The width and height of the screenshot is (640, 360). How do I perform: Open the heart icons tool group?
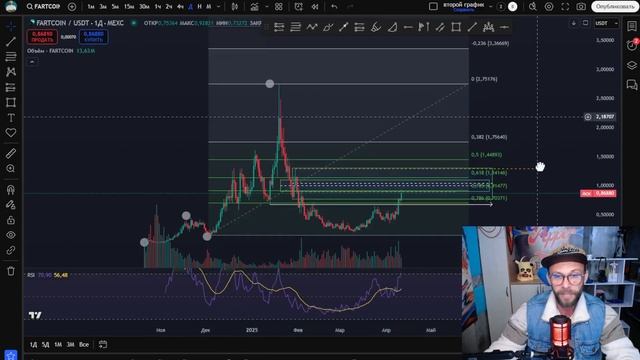click(11, 133)
